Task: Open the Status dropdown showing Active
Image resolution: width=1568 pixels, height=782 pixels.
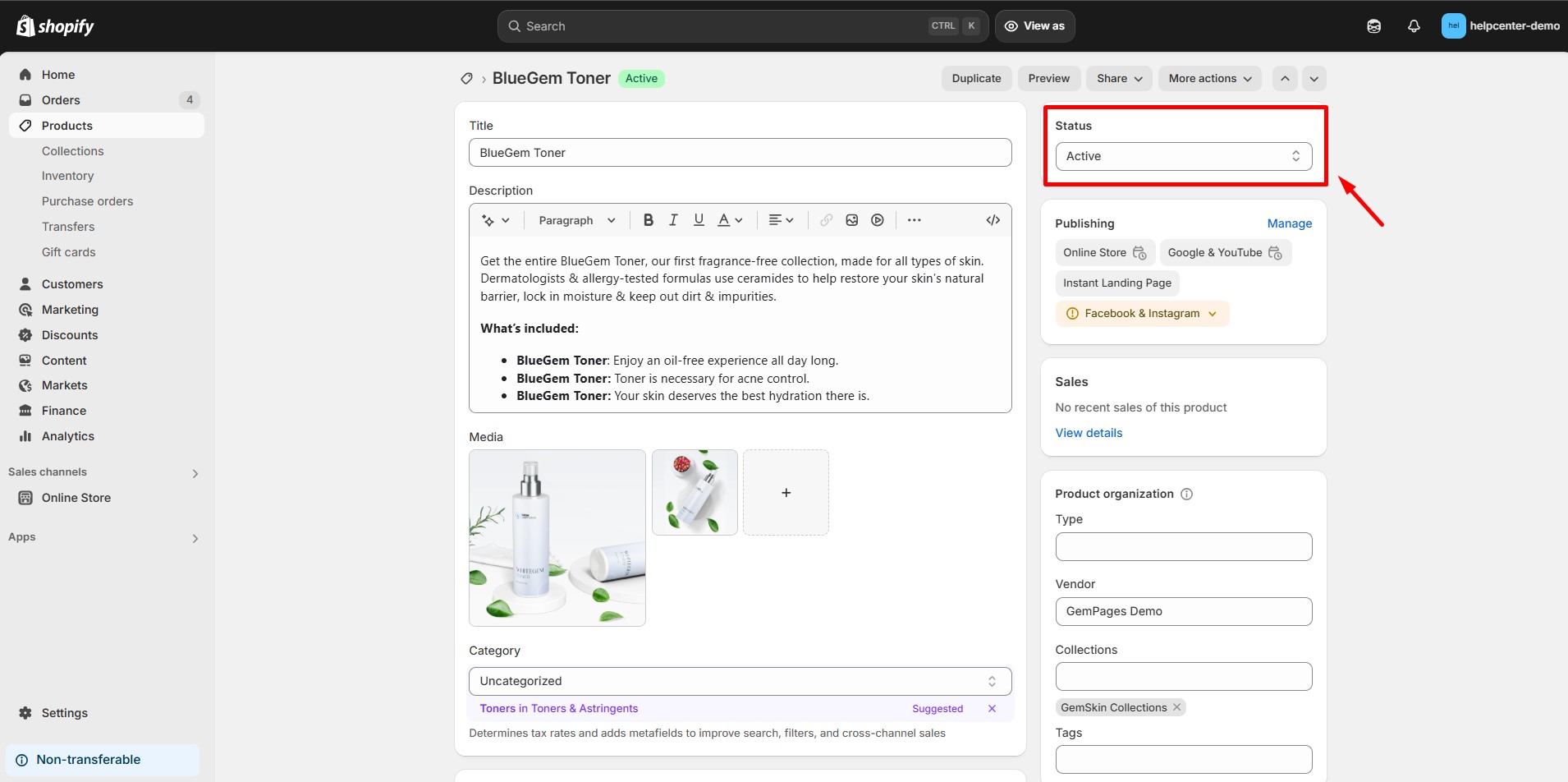Action: coord(1183,156)
